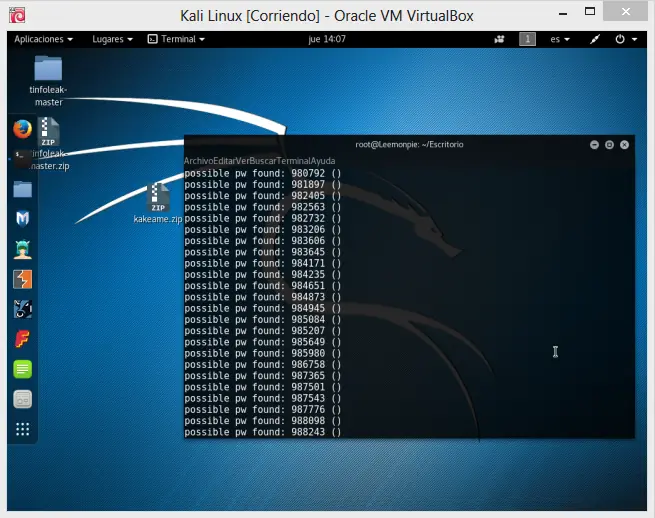Launch Faraday from the dock
655x518 pixels.
pos(22,339)
